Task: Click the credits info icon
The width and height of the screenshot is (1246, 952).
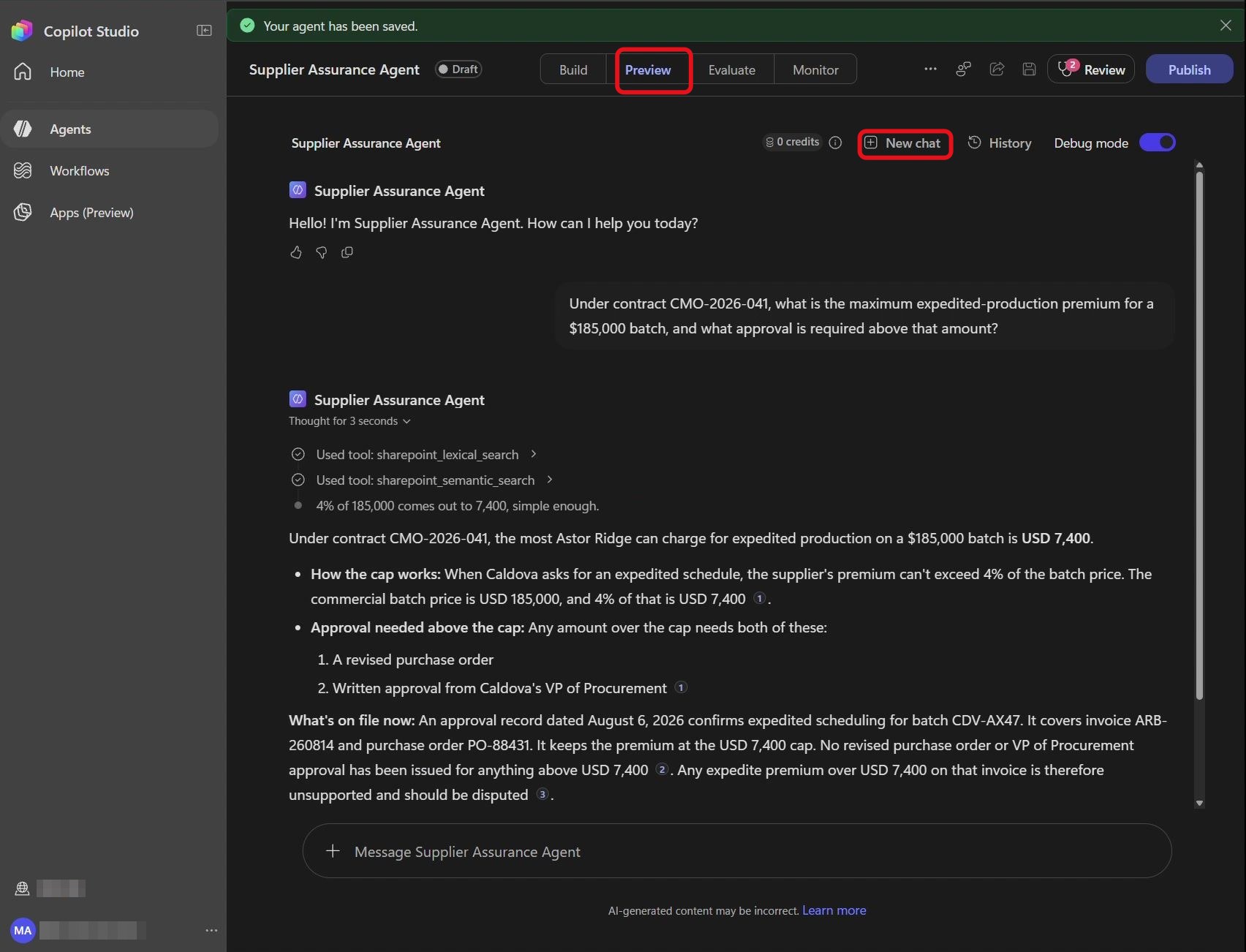Action: [835, 143]
